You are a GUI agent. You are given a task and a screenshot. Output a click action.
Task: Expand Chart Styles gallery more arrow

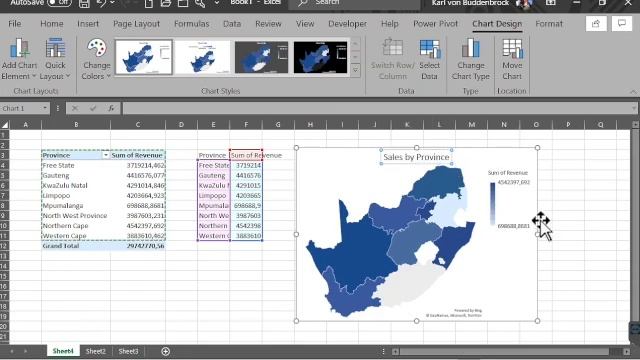click(356, 70)
